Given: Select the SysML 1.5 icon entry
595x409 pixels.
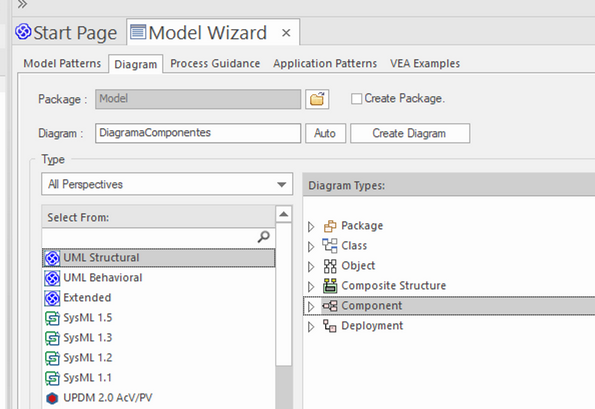Looking at the screenshot, I should pyautogui.click(x=52, y=318).
